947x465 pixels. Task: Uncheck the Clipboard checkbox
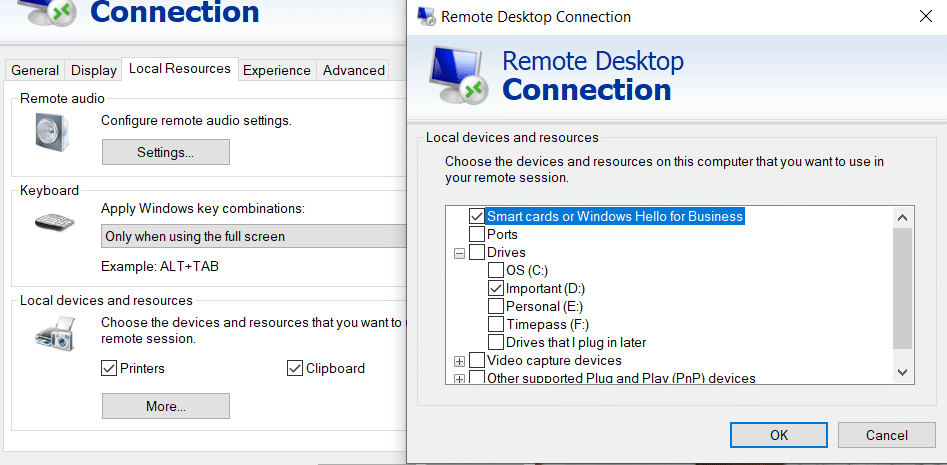pyautogui.click(x=295, y=368)
